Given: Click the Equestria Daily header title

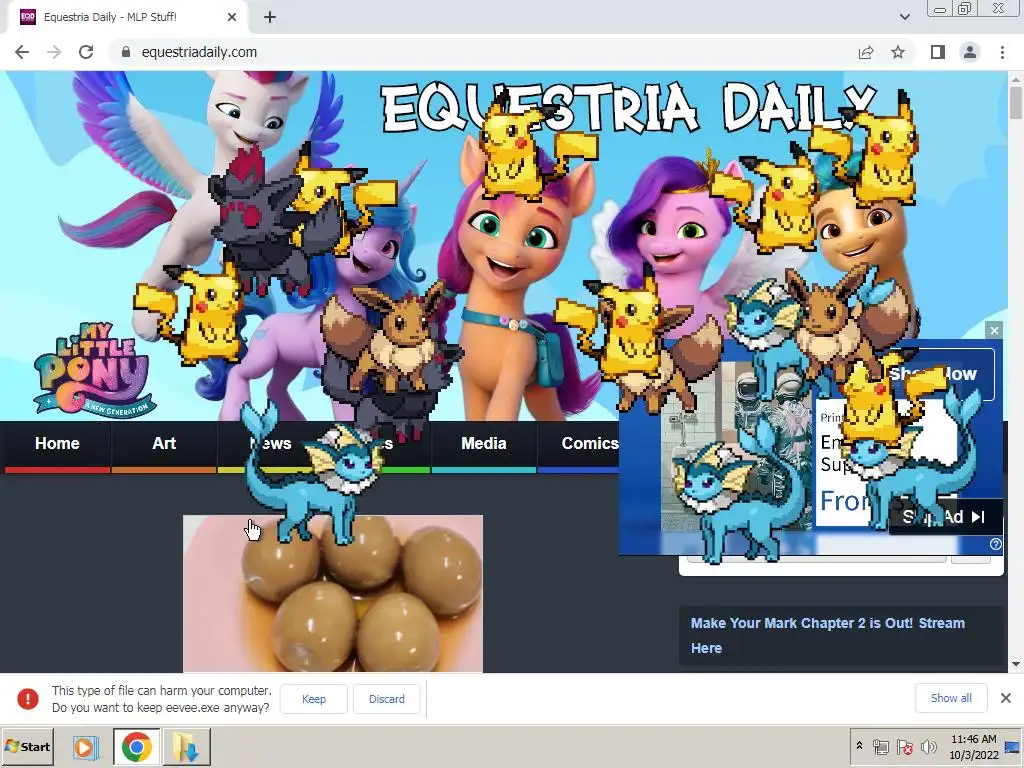Looking at the screenshot, I should [628, 108].
